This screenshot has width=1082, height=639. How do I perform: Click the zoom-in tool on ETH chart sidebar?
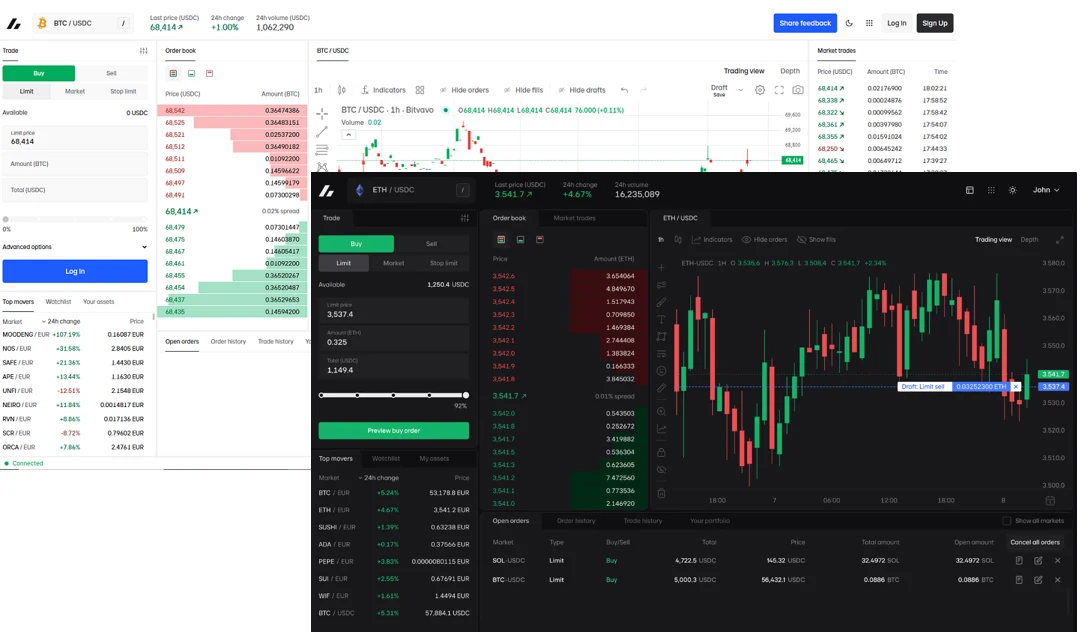point(660,408)
